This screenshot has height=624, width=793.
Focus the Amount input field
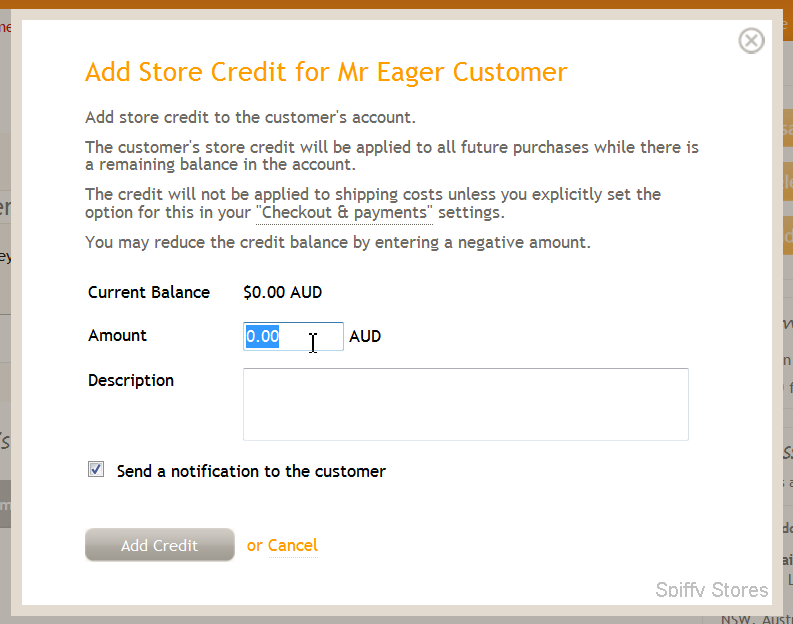point(293,336)
